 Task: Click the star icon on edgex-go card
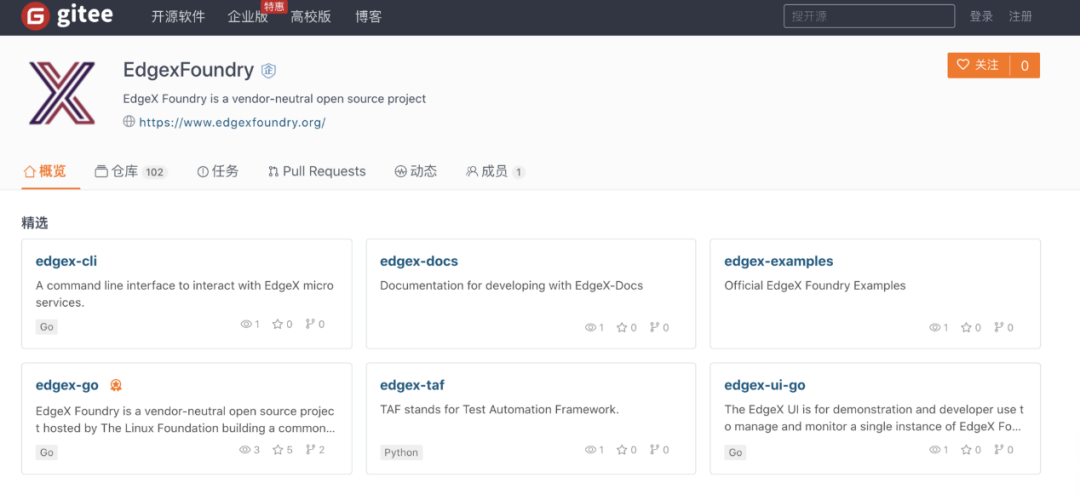coord(277,450)
